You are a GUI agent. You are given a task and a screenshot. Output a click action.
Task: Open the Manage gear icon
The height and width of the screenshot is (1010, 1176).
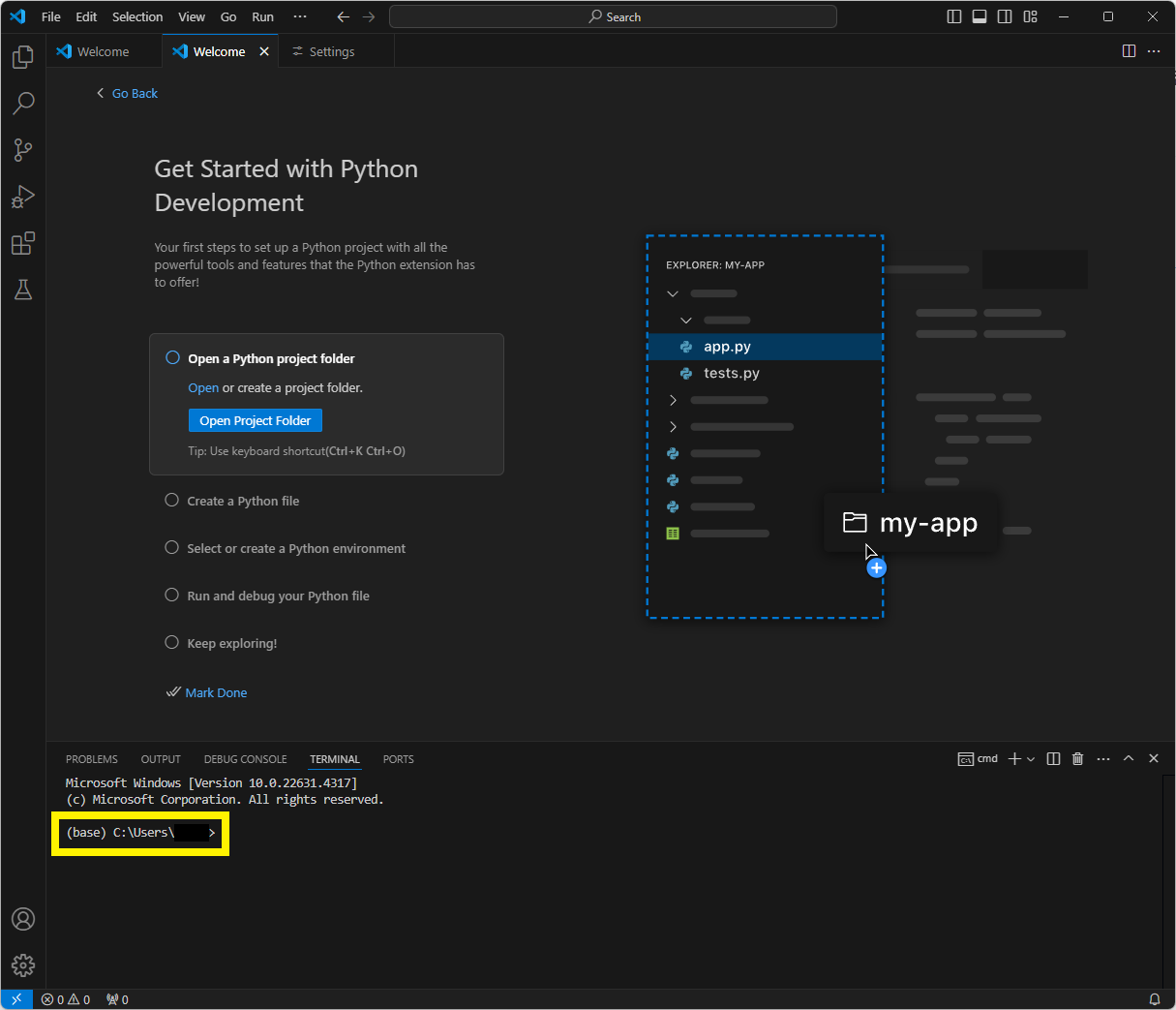[23, 965]
